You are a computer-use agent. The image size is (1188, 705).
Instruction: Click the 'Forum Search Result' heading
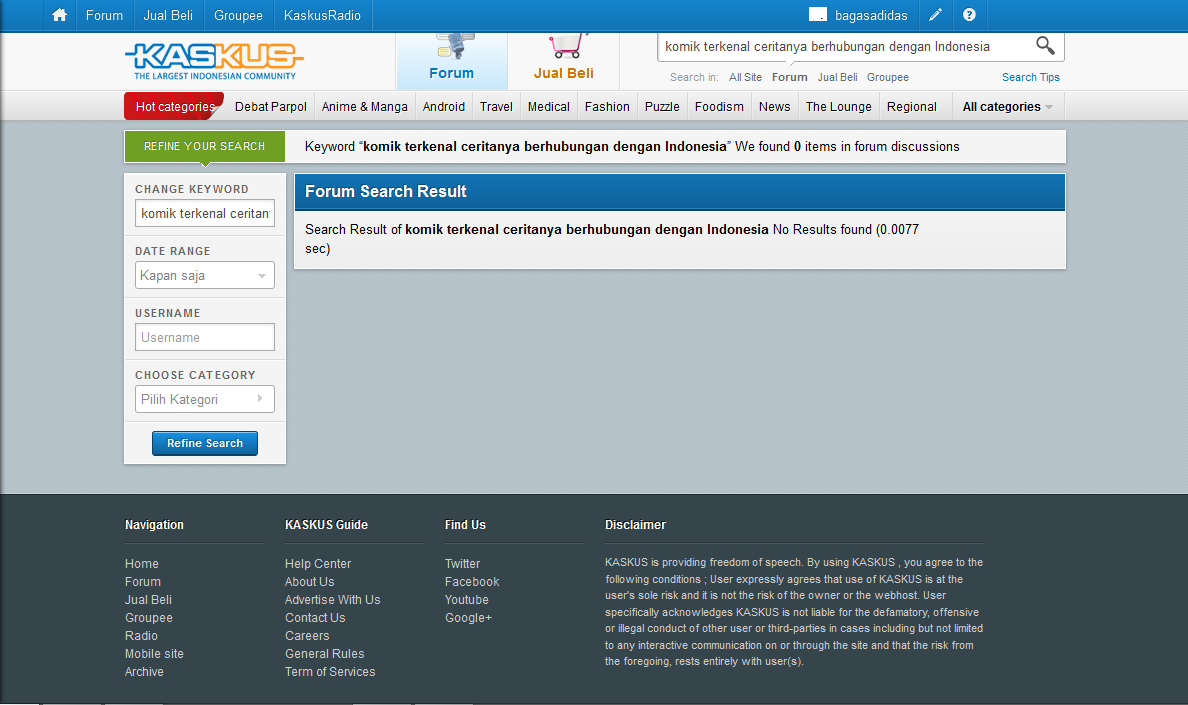[x=386, y=192]
